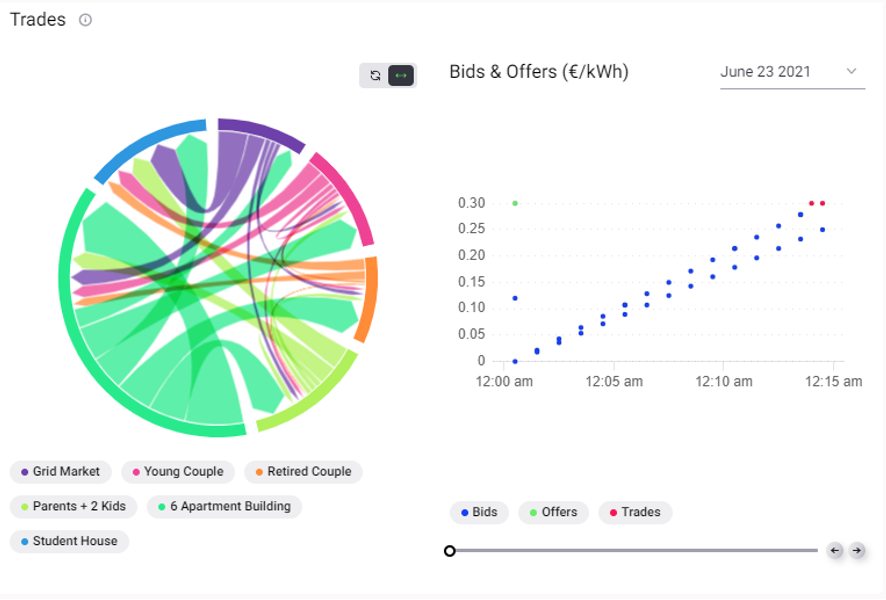Click the forward arrow beside the timeline slider

(x=858, y=550)
